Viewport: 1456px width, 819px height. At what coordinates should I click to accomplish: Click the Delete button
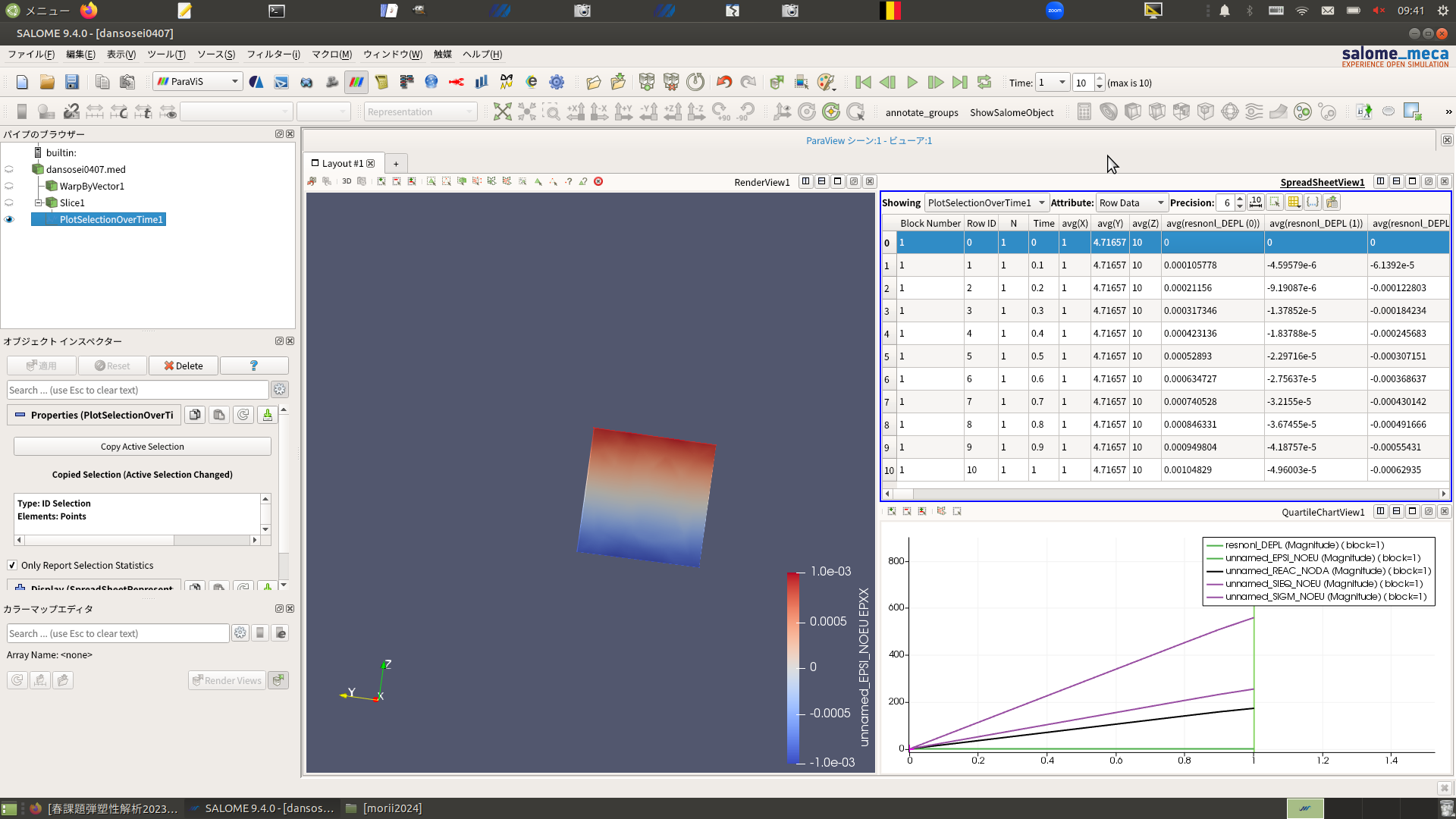[x=184, y=366]
